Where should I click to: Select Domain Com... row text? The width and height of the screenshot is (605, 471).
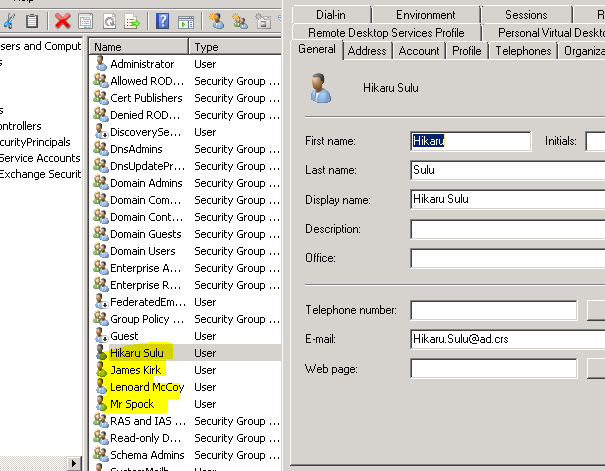tap(145, 200)
